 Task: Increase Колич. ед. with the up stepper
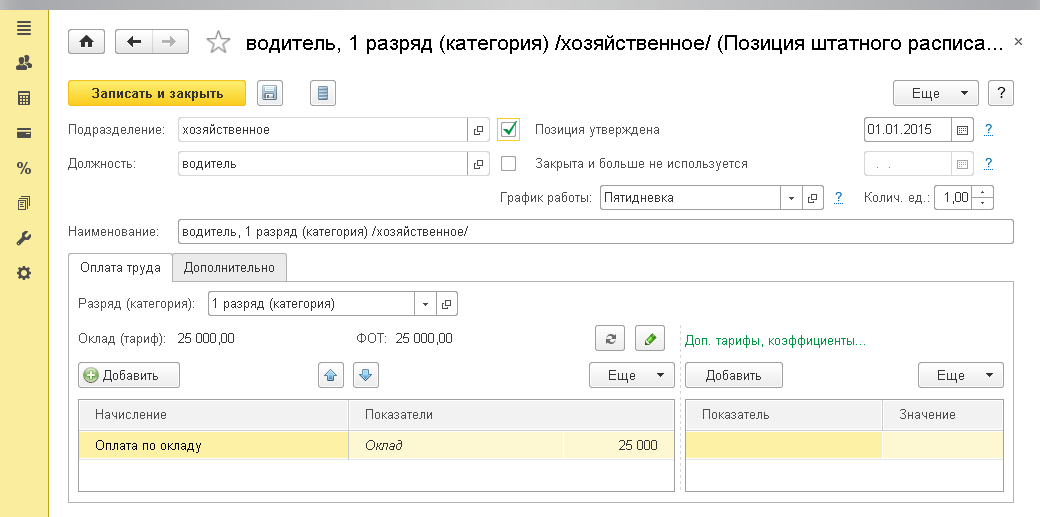(983, 192)
